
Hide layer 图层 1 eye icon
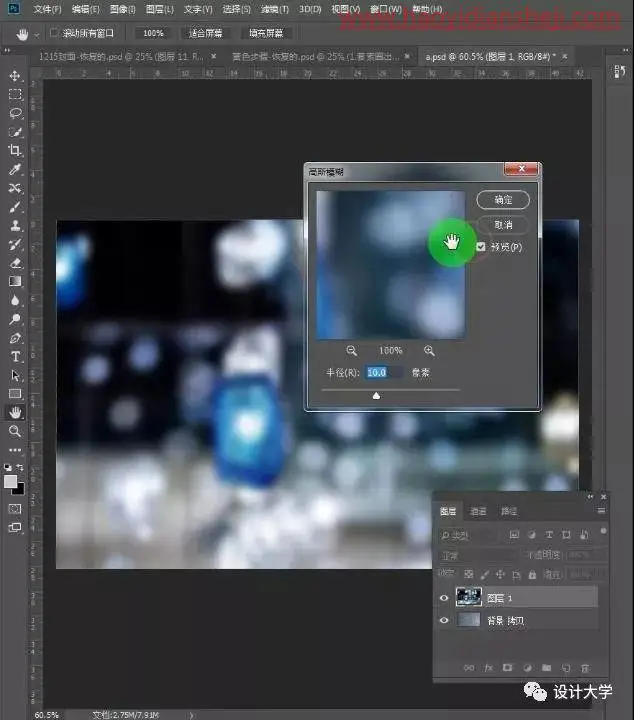pos(444,598)
